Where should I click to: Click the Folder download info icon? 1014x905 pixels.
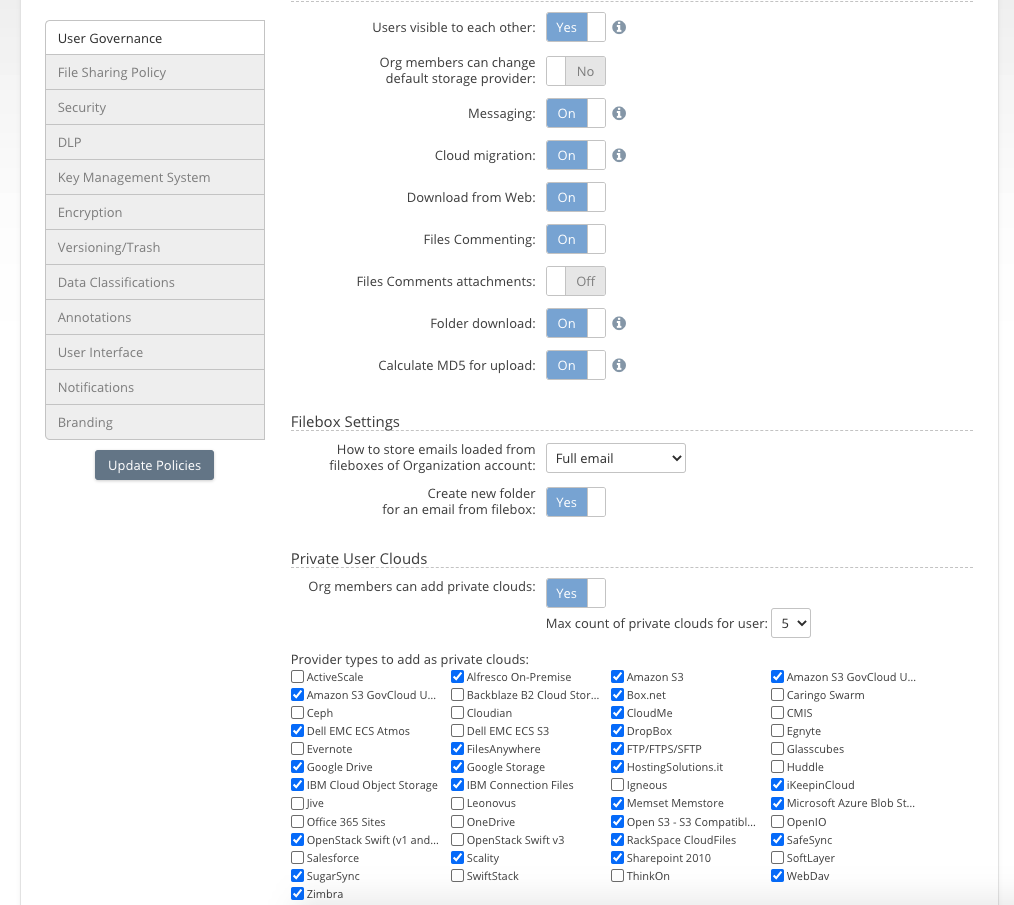pyautogui.click(x=618, y=323)
